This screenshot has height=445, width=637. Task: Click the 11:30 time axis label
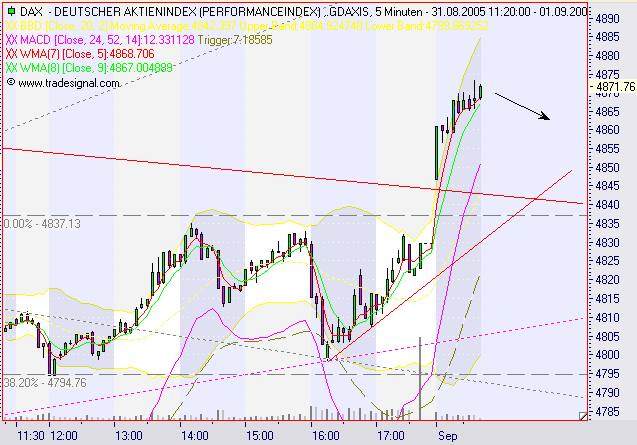click(31, 436)
